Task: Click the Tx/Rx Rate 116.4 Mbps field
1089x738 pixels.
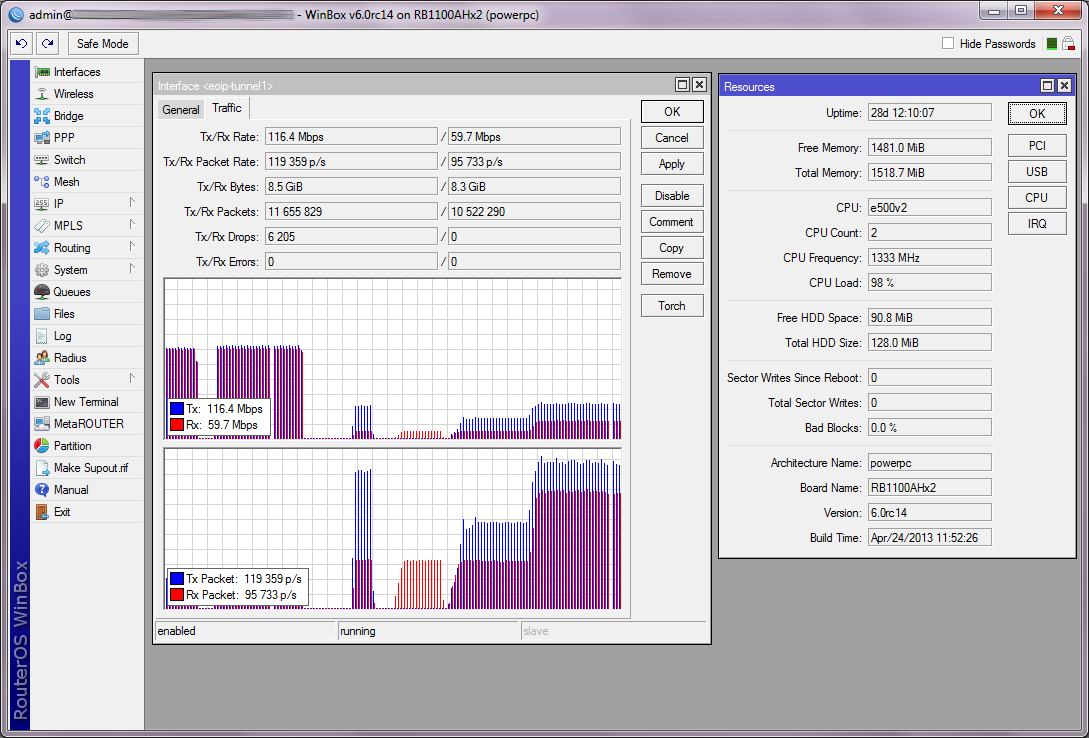Action: (x=350, y=136)
